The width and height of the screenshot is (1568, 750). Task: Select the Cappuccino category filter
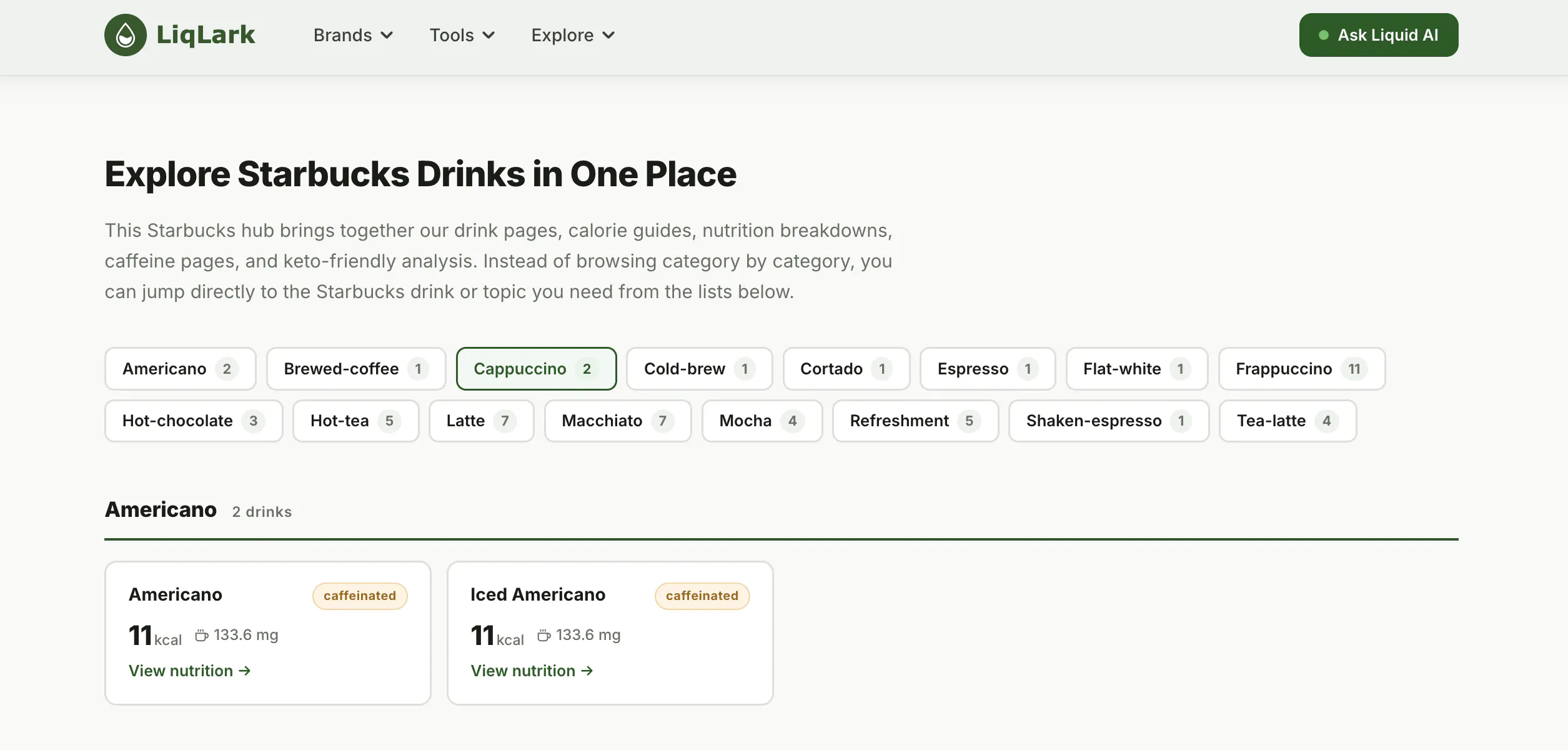click(x=536, y=369)
